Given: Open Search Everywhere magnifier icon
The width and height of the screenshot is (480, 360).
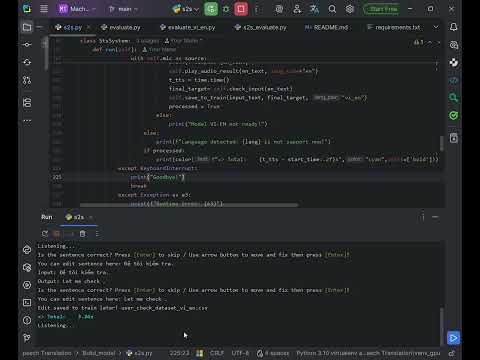Looking at the screenshot, I should [332, 9].
